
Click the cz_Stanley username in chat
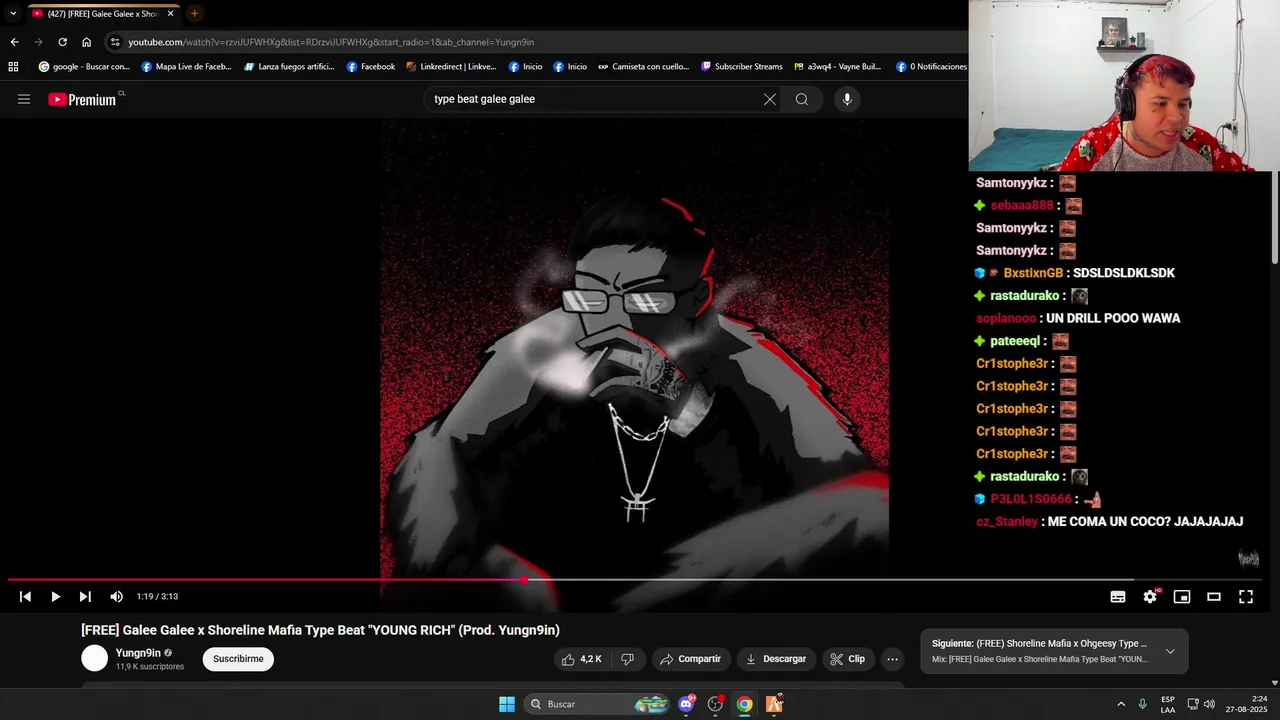(1006, 522)
